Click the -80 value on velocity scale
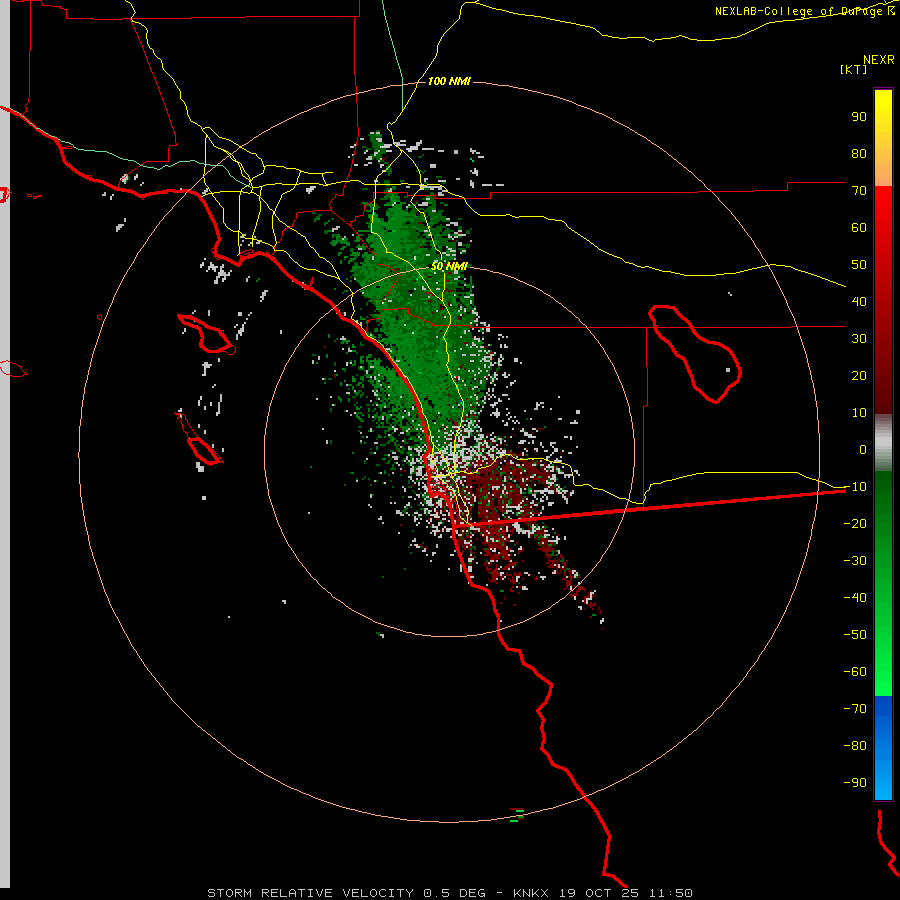Image resolution: width=900 pixels, height=900 pixels. 855,746
